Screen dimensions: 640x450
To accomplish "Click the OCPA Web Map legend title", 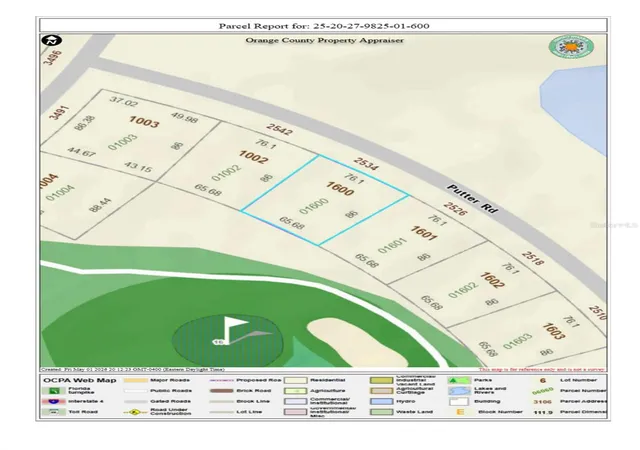I will (x=80, y=380).
